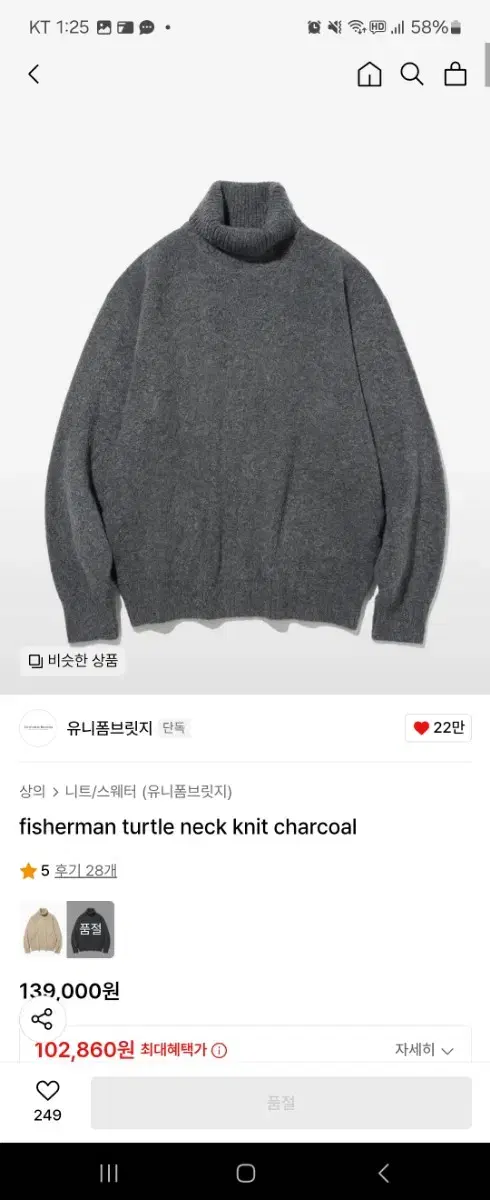The width and height of the screenshot is (490, 1200).
Task: Open the shopping bag icon
Action: tap(456, 74)
